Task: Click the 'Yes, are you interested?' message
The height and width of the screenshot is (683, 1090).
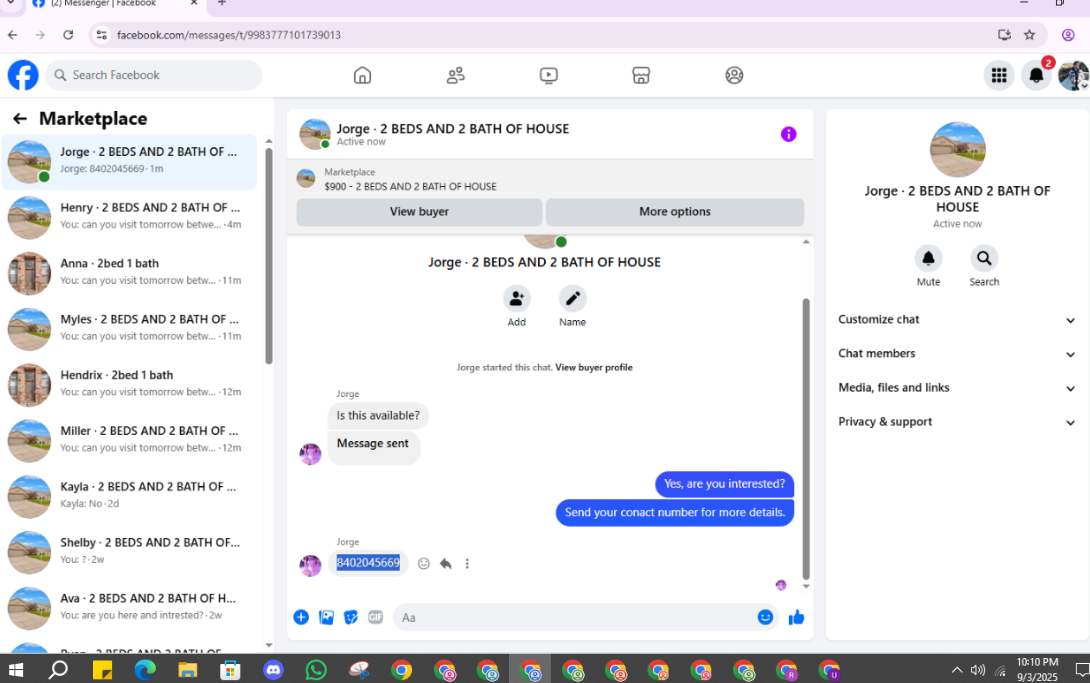Action: (x=724, y=484)
